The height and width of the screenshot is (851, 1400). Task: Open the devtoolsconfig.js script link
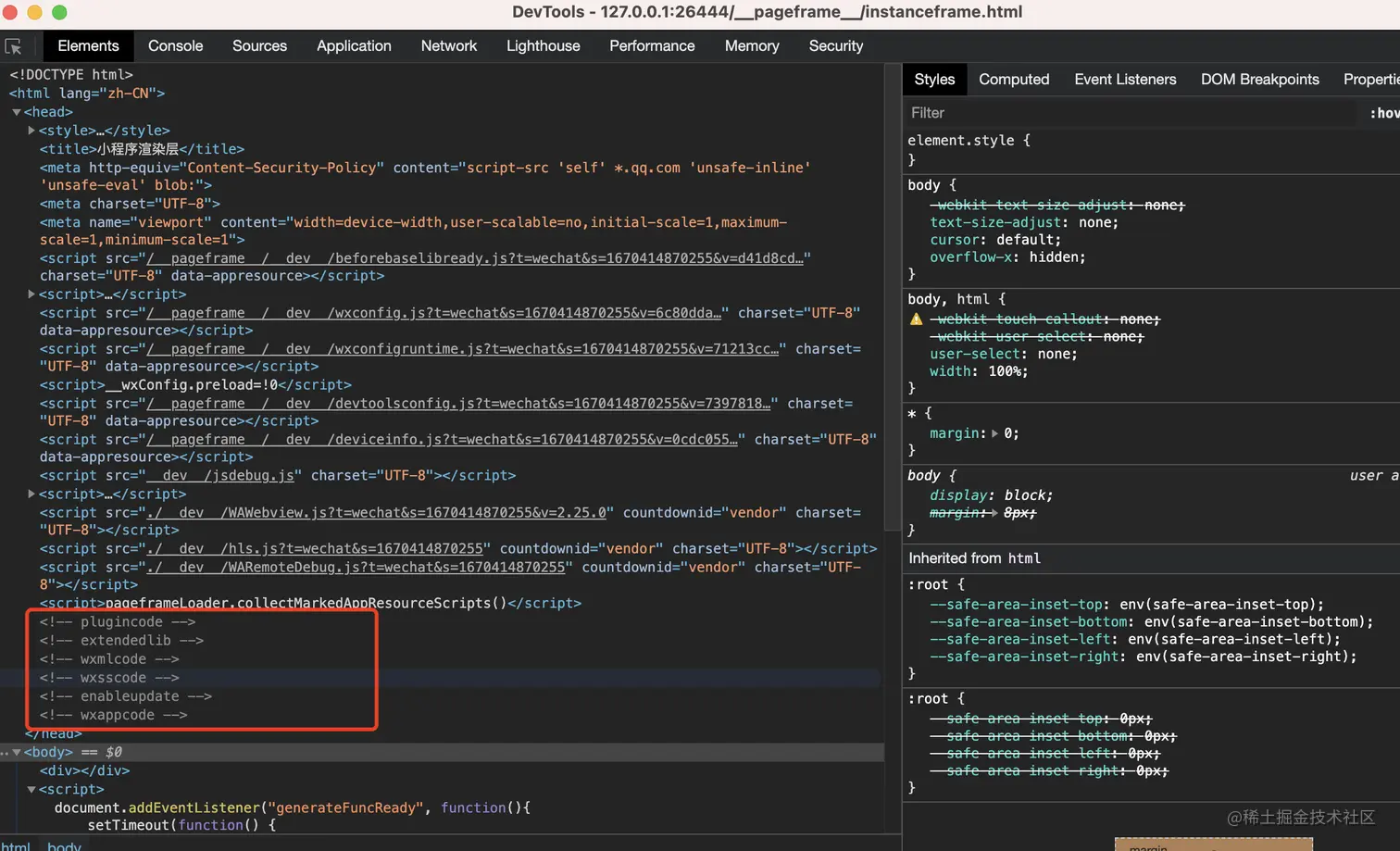459,404
